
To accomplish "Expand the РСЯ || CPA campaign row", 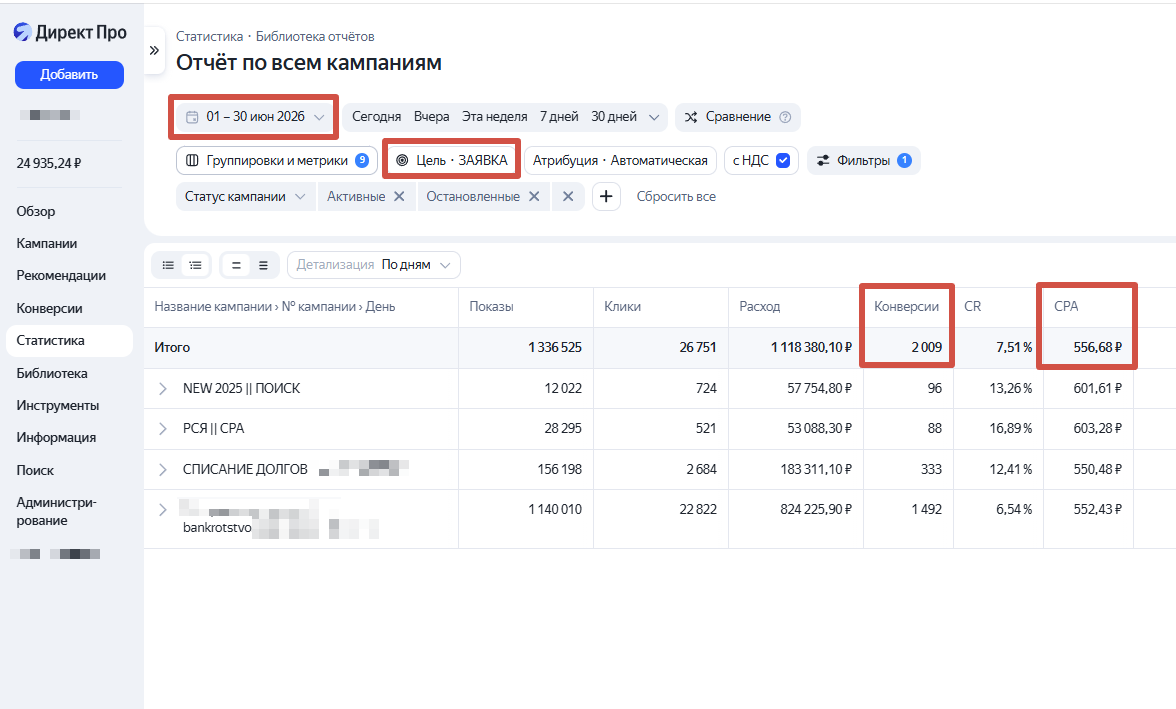I will tap(163, 428).
